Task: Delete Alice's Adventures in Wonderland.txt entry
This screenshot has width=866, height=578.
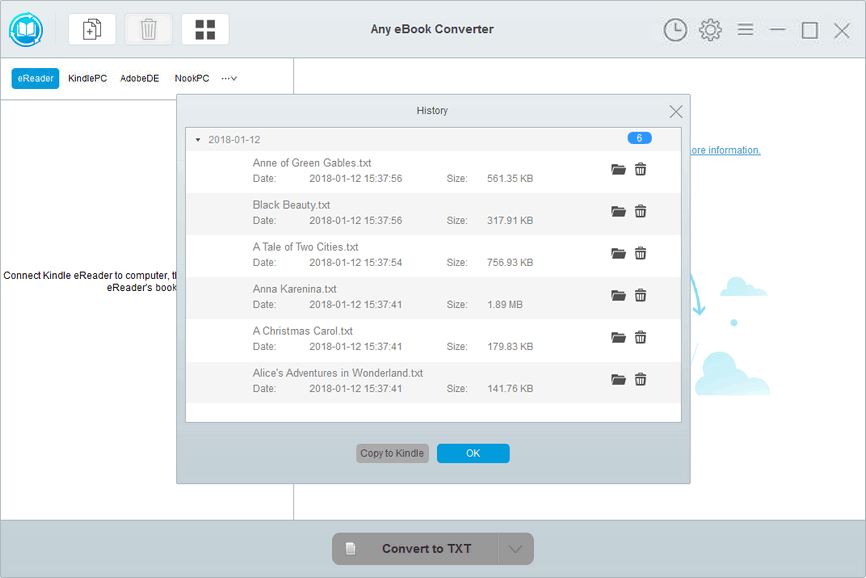Action: click(640, 379)
